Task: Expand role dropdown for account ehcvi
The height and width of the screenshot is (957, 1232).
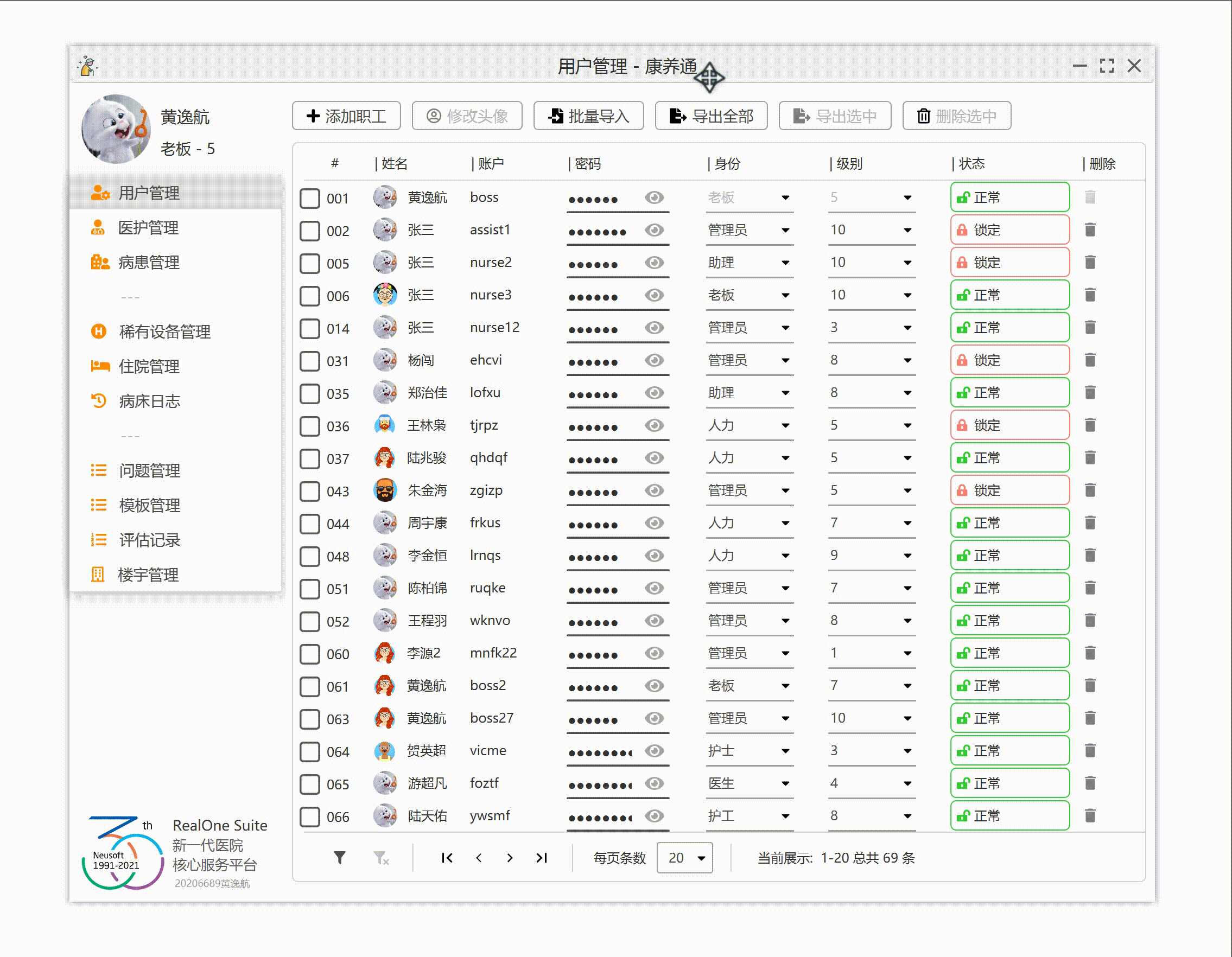Action: [785, 360]
